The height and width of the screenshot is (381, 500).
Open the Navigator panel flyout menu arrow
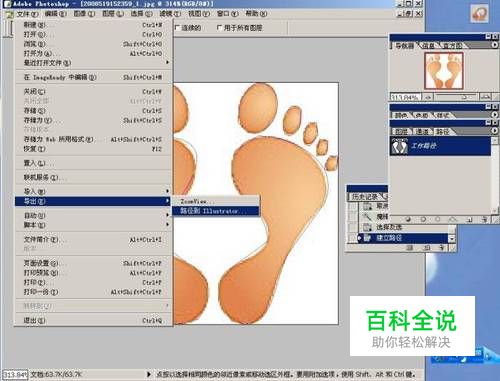[495, 45]
